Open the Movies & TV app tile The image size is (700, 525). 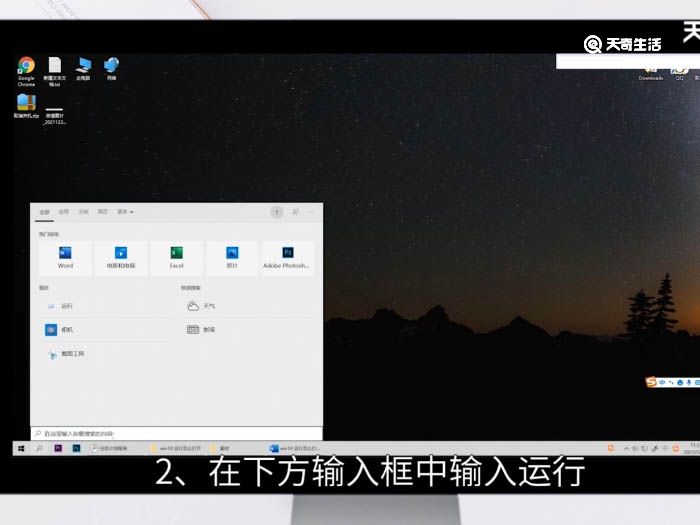tap(121, 258)
